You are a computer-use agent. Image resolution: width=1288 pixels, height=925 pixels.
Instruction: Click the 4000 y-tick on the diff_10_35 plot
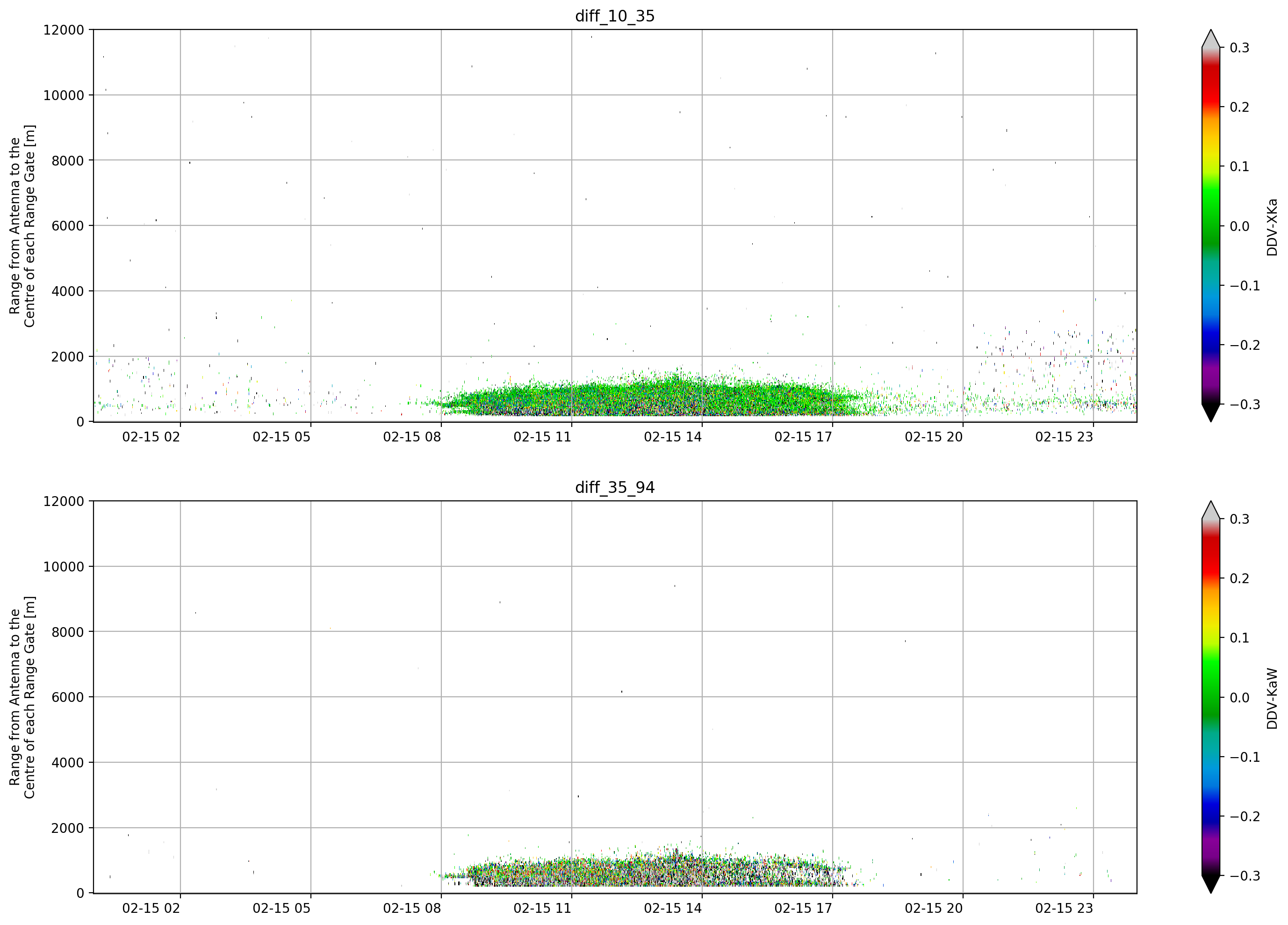pyautogui.click(x=68, y=291)
